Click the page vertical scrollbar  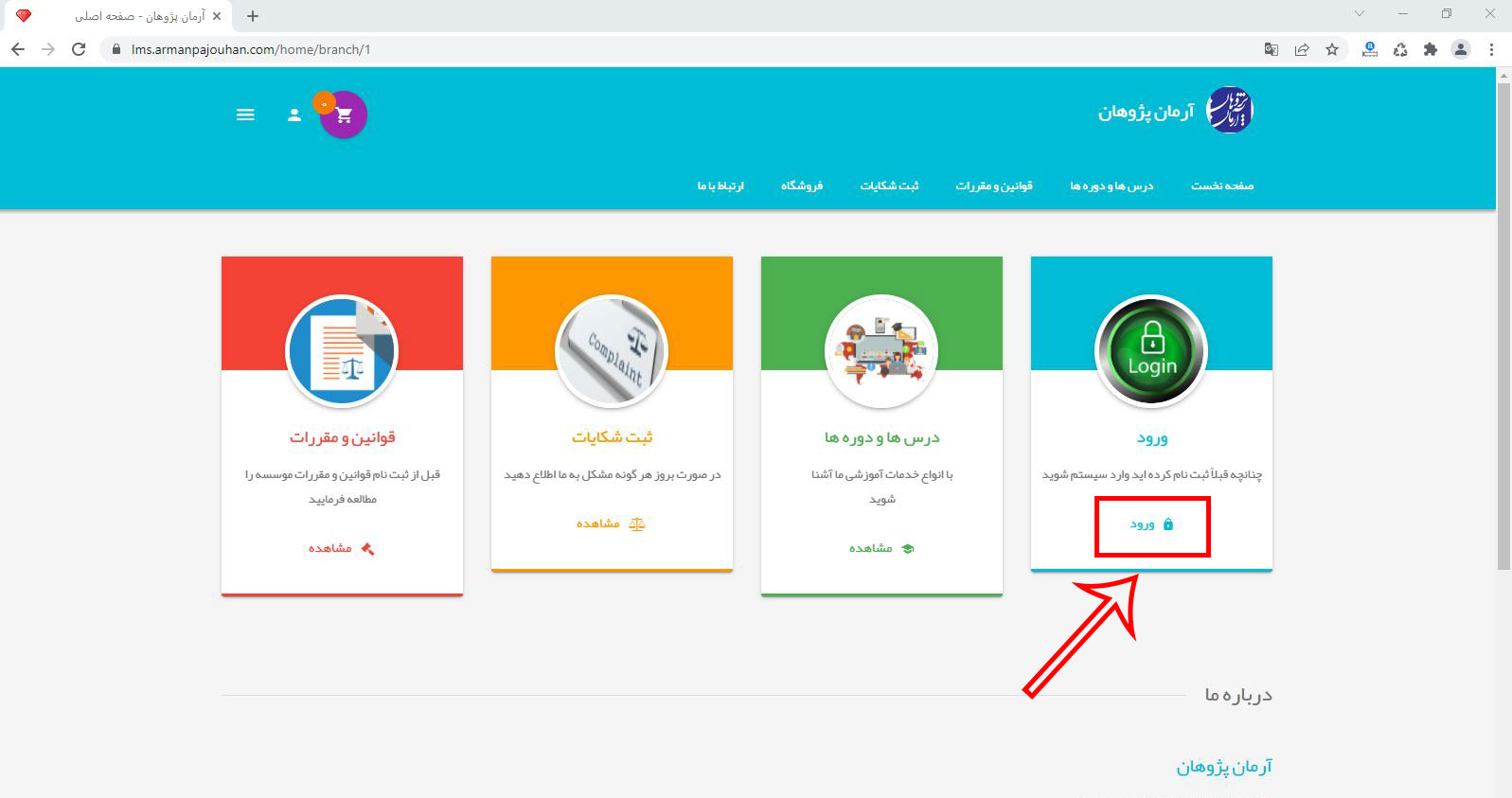point(1503,322)
